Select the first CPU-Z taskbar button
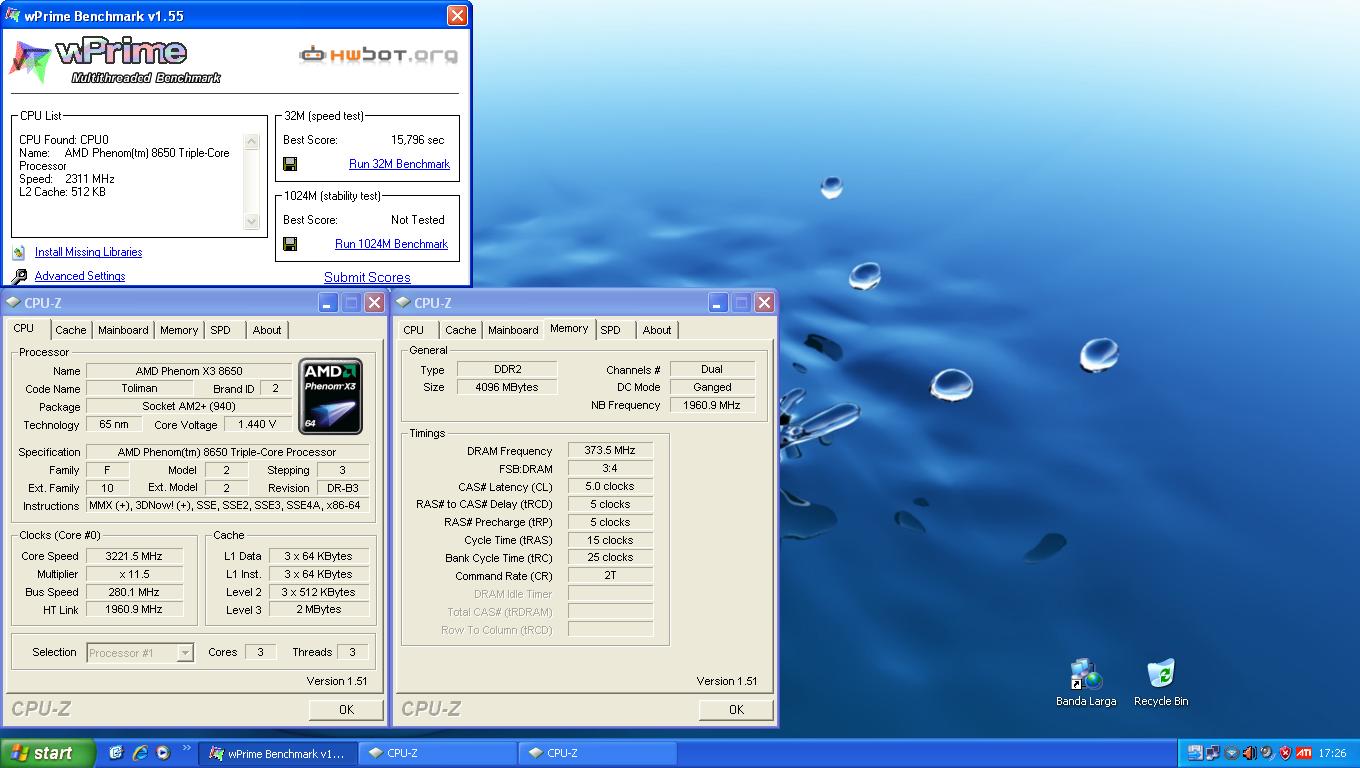The height and width of the screenshot is (768, 1360). pyautogui.click(x=437, y=753)
